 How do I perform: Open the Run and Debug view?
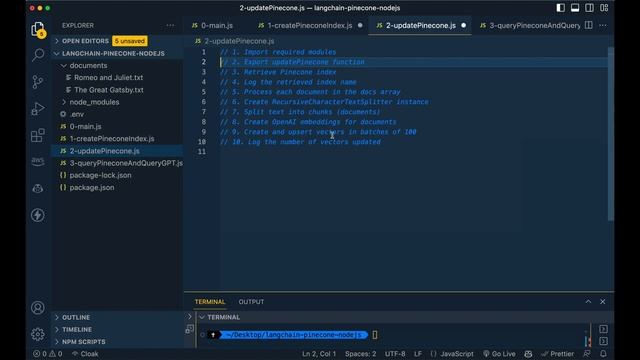click(x=38, y=109)
